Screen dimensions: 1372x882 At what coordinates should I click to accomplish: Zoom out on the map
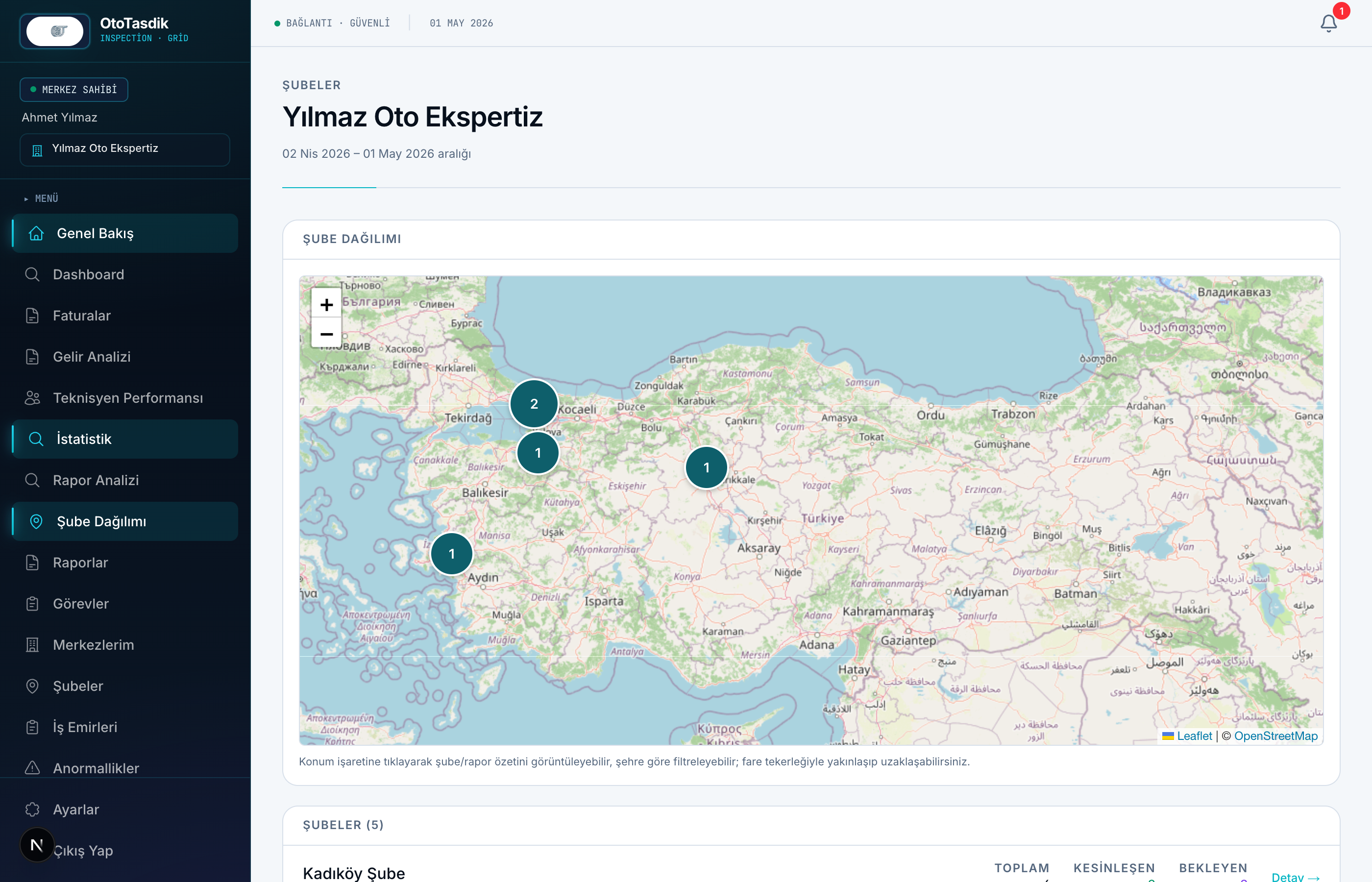click(x=326, y=334)
